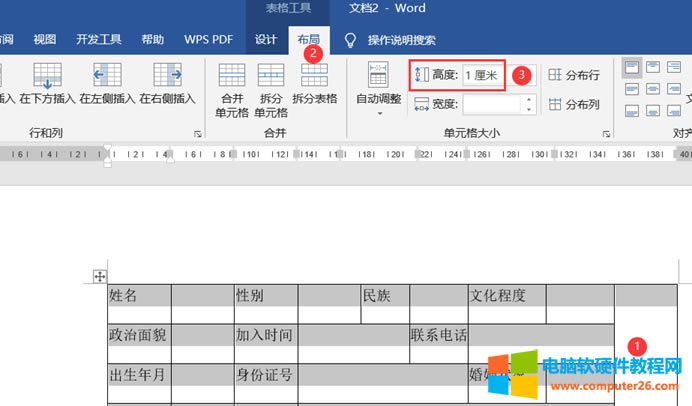Click Distribute Columns (分布列) button
Screen dimensions: 692x406
click(x=574, y=104)
